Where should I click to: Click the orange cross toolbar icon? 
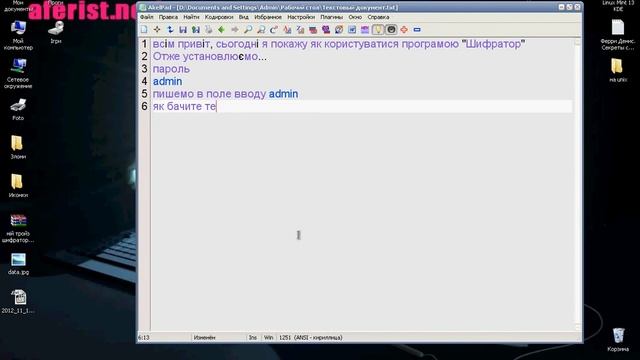point(404,29)
